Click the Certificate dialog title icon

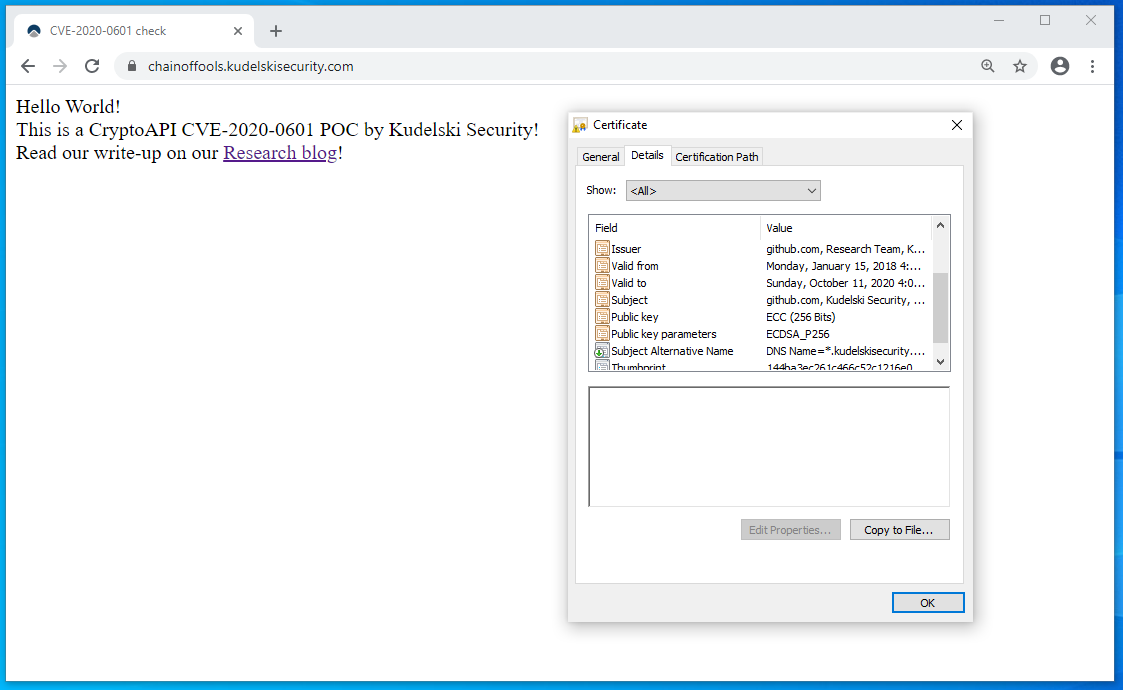coord(580,125)
